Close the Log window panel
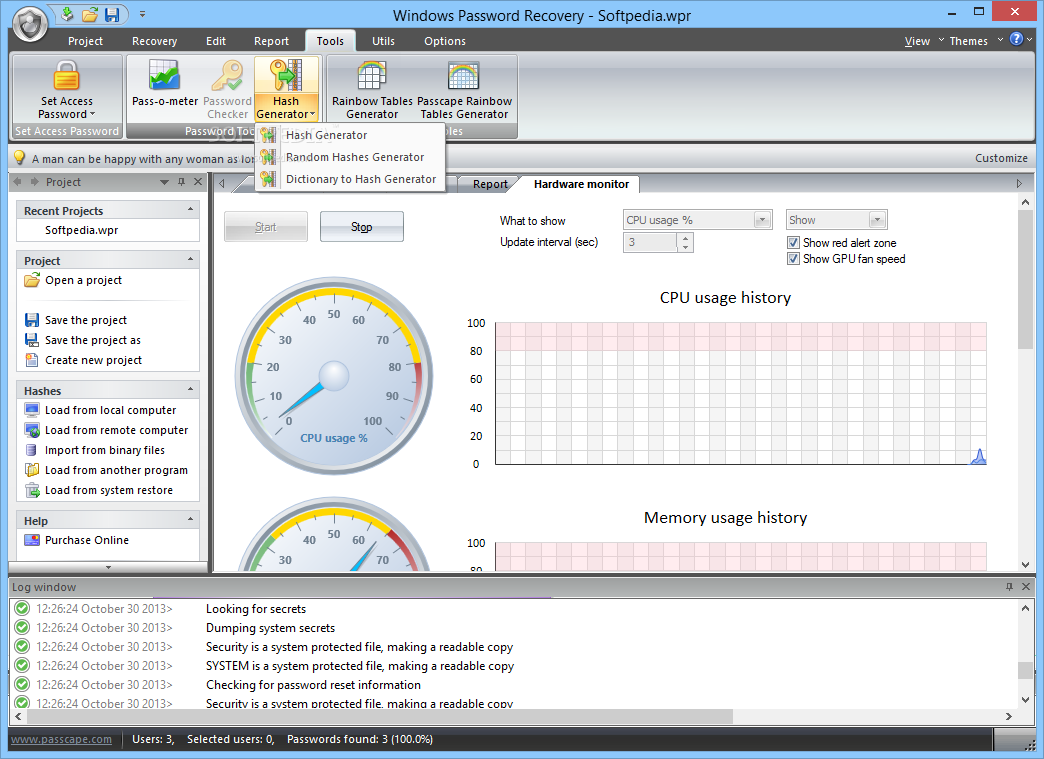 pyautogui.click(x=1026, y=587)
